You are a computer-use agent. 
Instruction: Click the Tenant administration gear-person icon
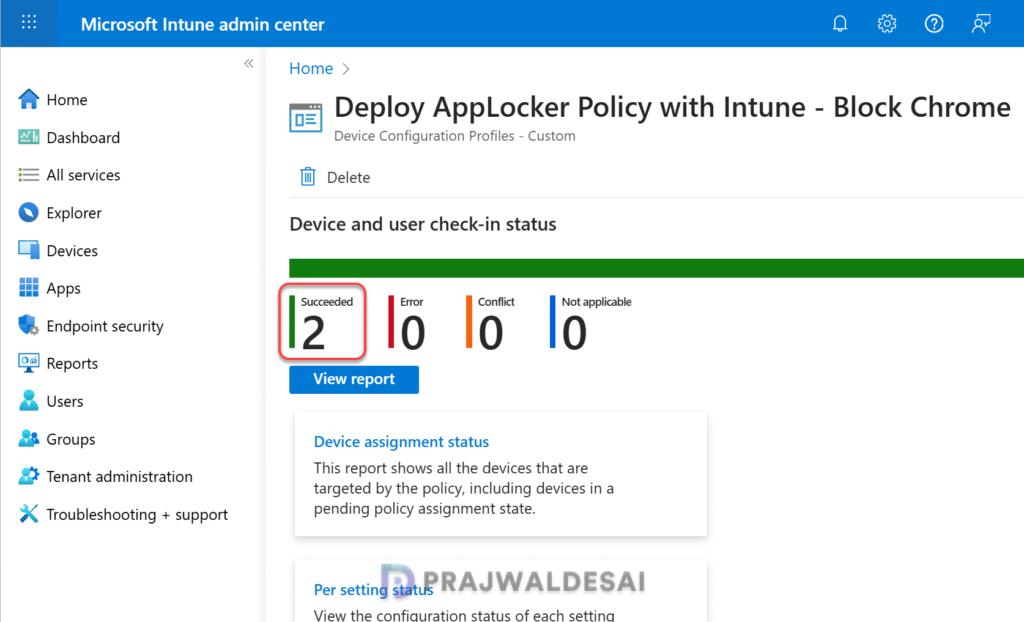(29, 476)
